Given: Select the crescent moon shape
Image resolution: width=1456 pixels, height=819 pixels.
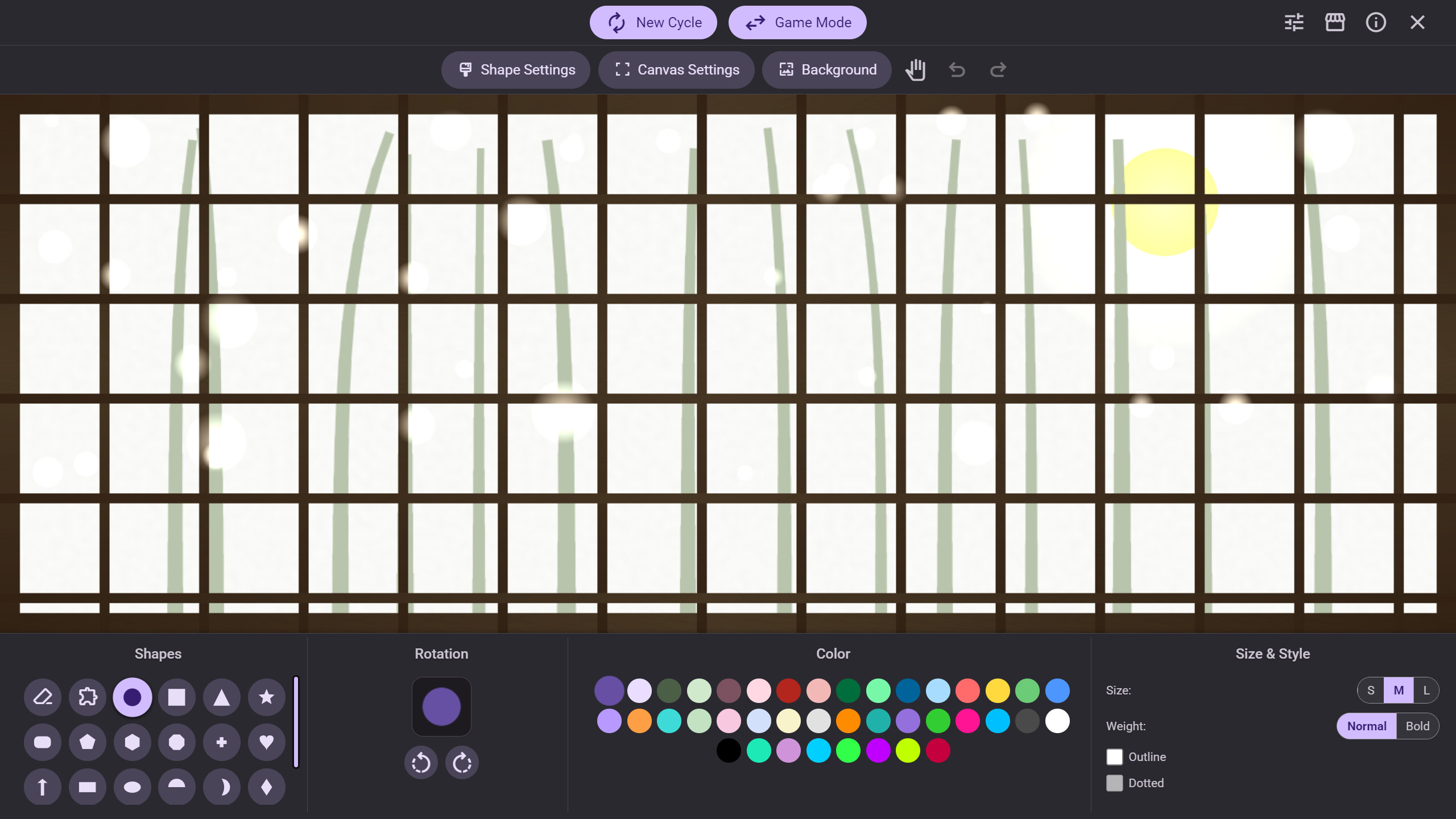Looking at the screenshot, I should pyautogui.click(x=221, y=787).
